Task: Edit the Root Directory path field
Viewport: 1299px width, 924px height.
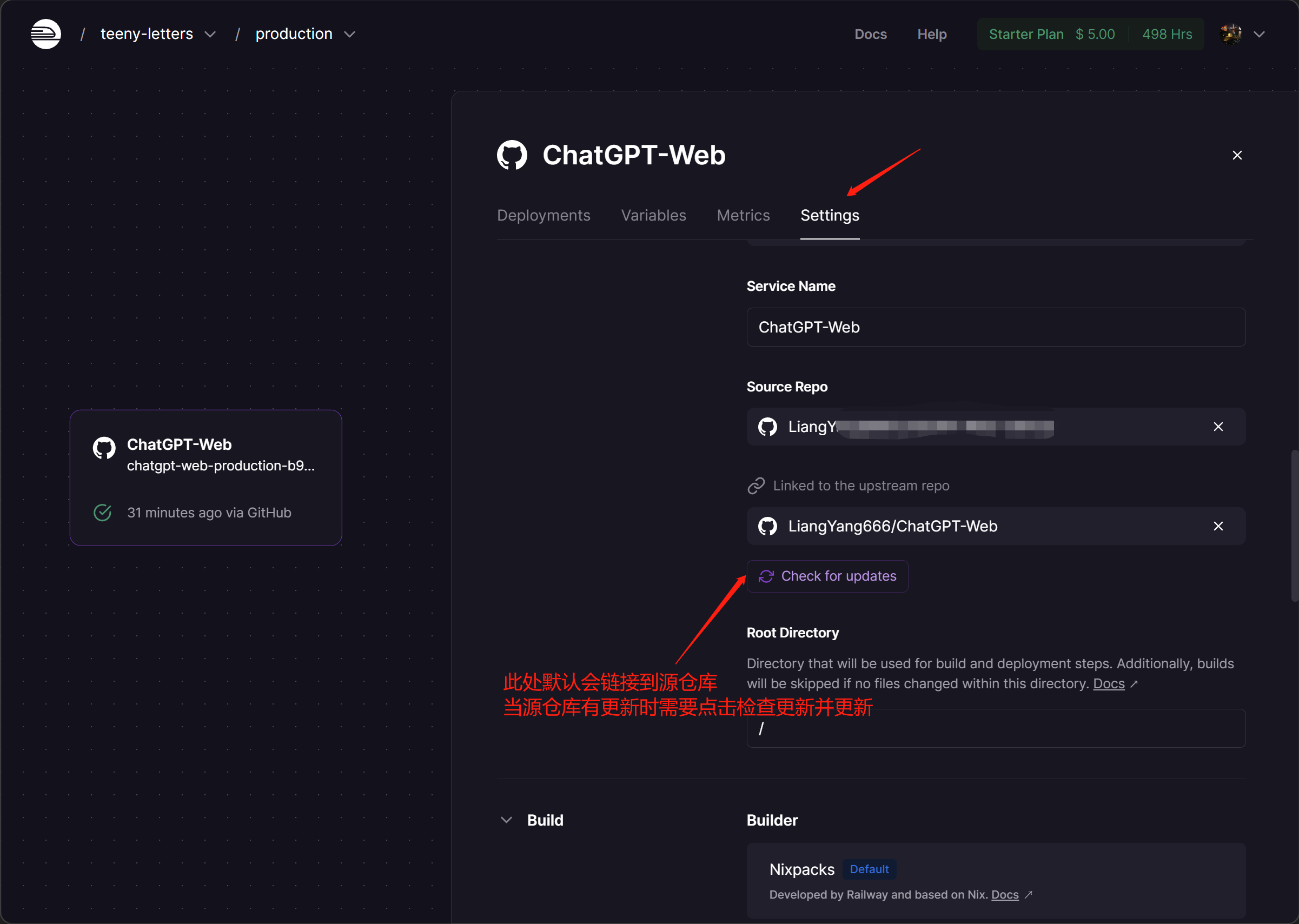Action: point(996,728)
